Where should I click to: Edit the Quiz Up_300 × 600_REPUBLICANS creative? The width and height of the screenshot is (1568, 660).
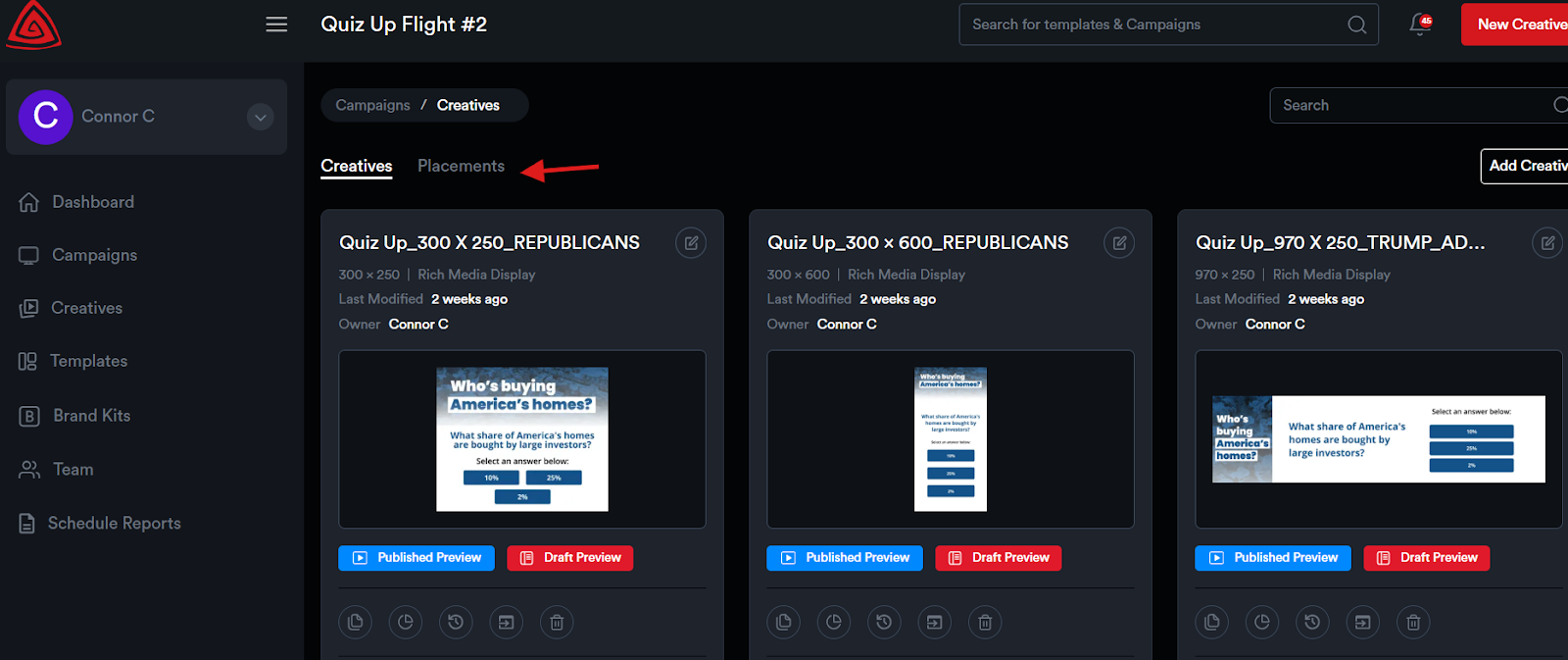[1119, 243]
